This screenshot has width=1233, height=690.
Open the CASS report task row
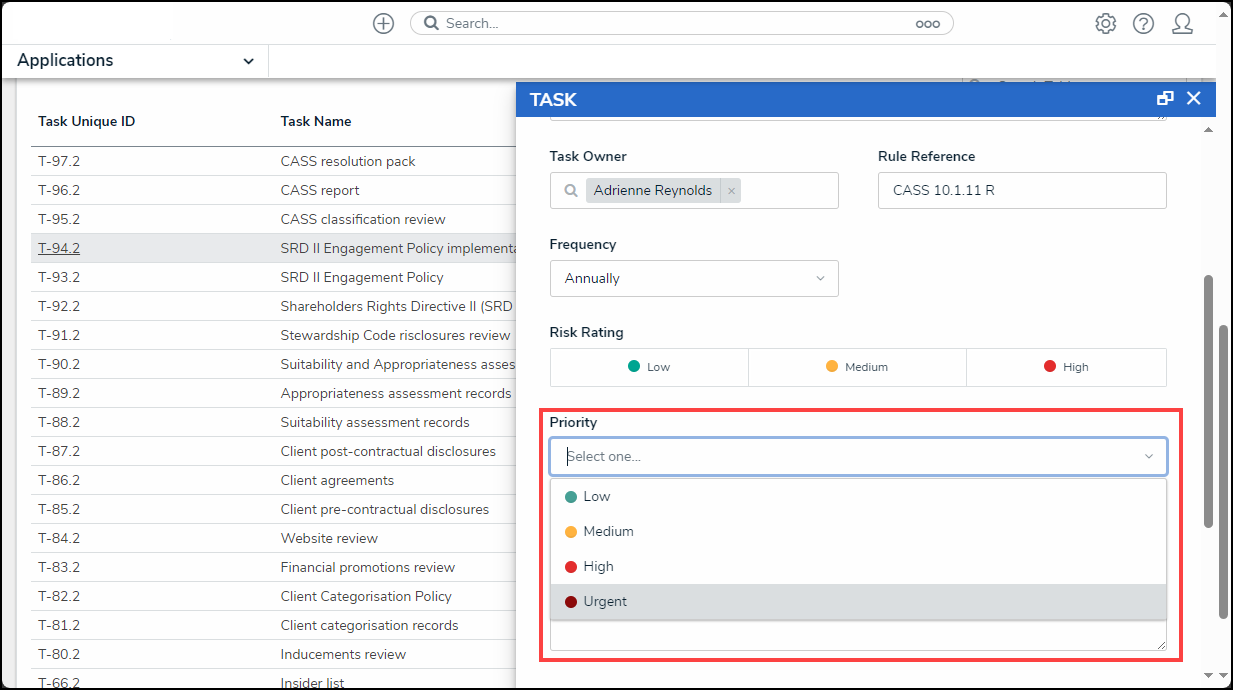tap(320, 190)
